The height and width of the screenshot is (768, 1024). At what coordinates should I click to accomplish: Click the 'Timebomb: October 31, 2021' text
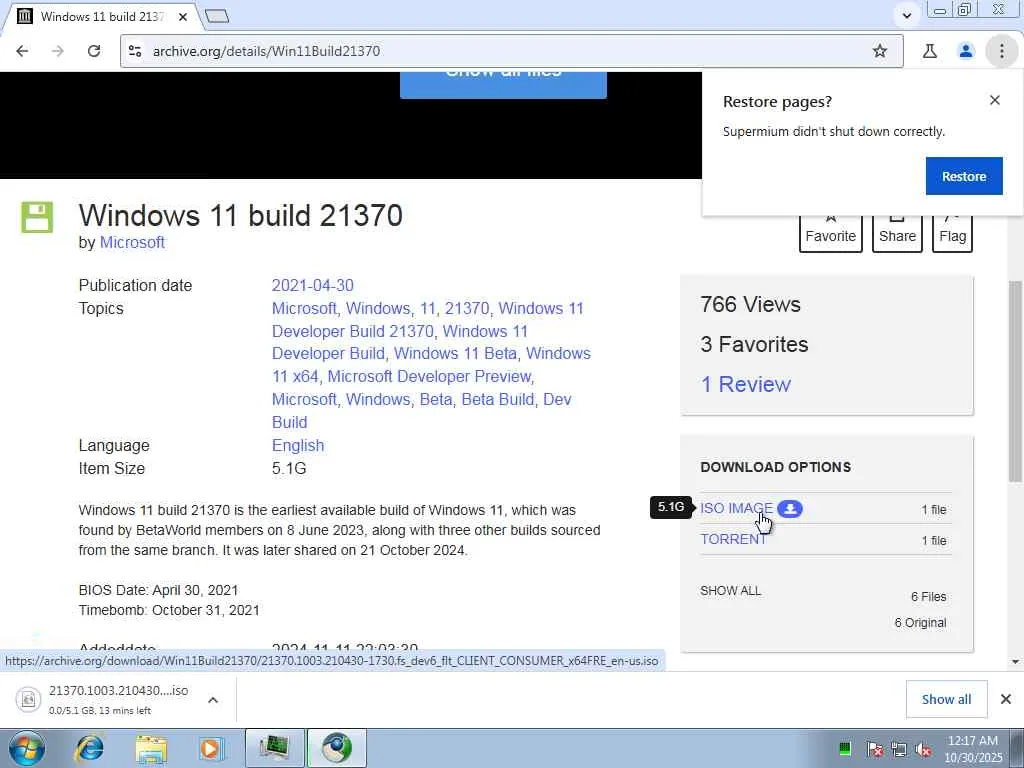(x=169, y=610)
